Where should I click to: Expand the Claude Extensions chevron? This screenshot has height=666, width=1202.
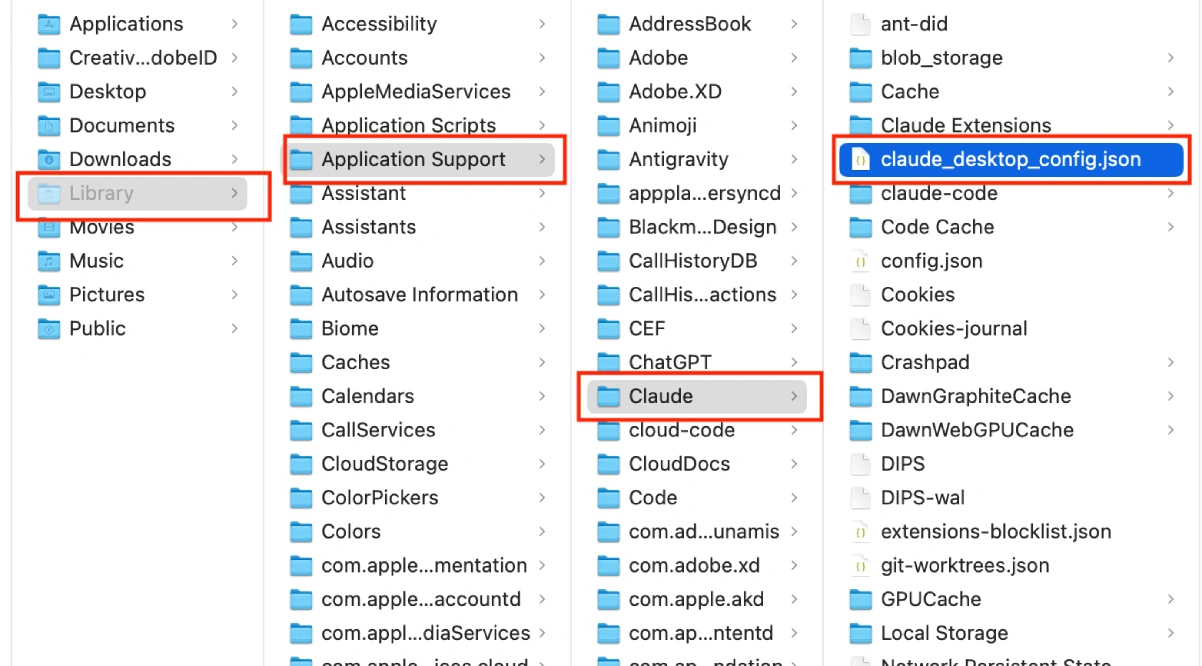point(1170,126)
